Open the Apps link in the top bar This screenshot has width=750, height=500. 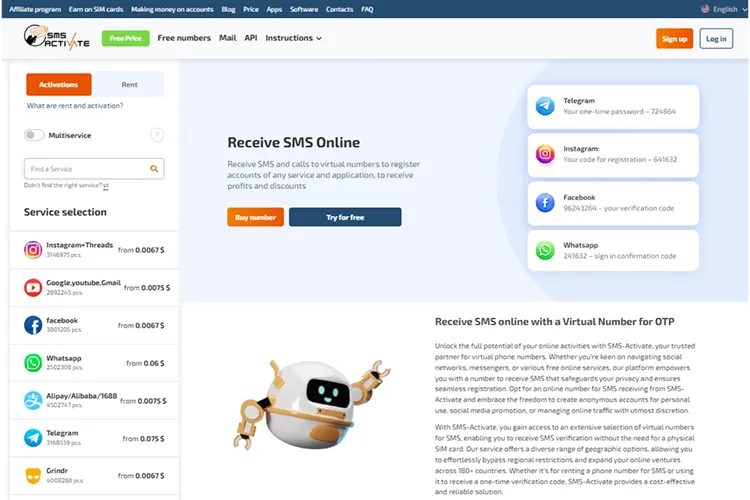point(274,9)
